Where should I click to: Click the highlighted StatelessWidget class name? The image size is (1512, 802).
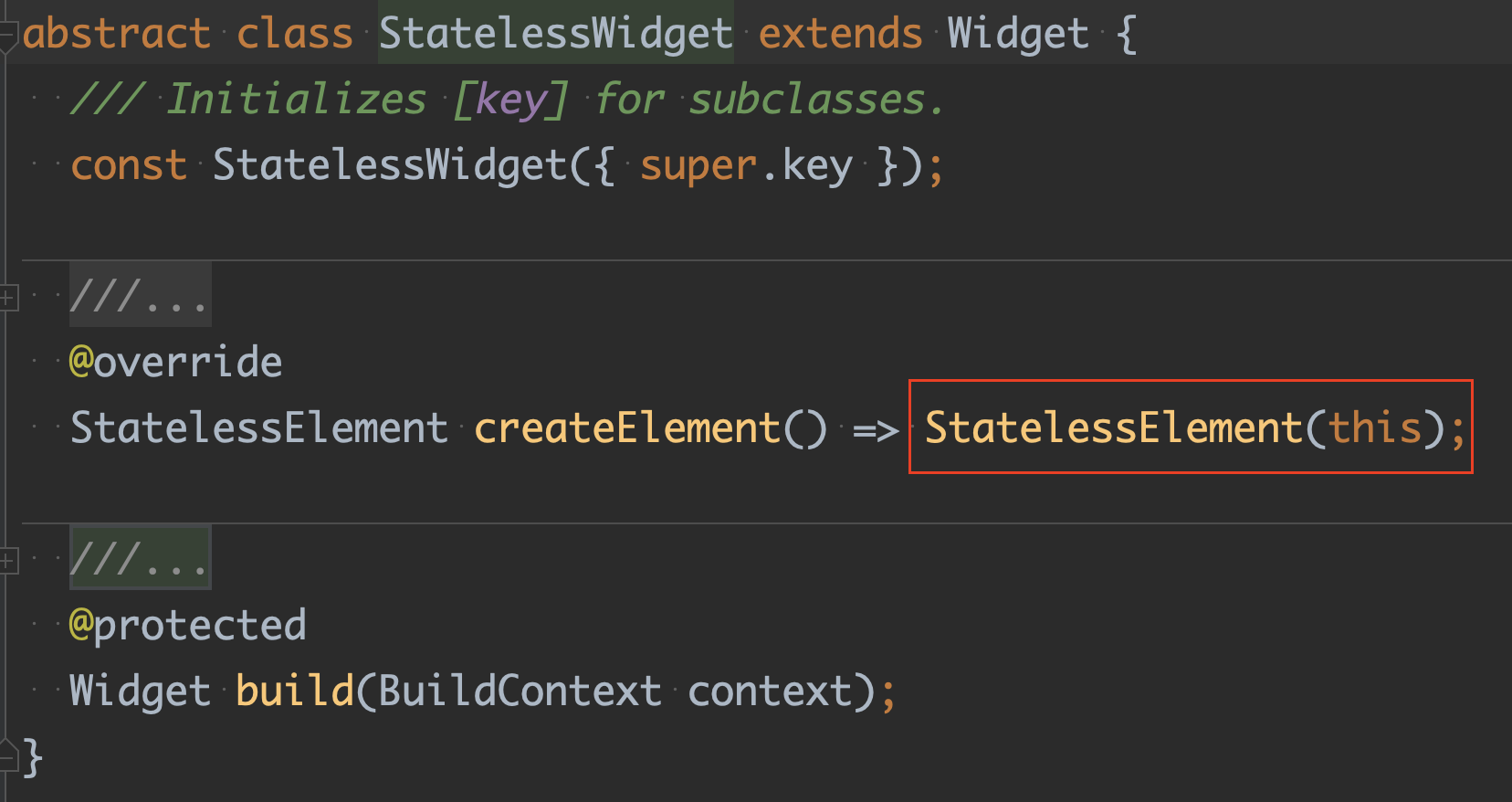point(556,34)
